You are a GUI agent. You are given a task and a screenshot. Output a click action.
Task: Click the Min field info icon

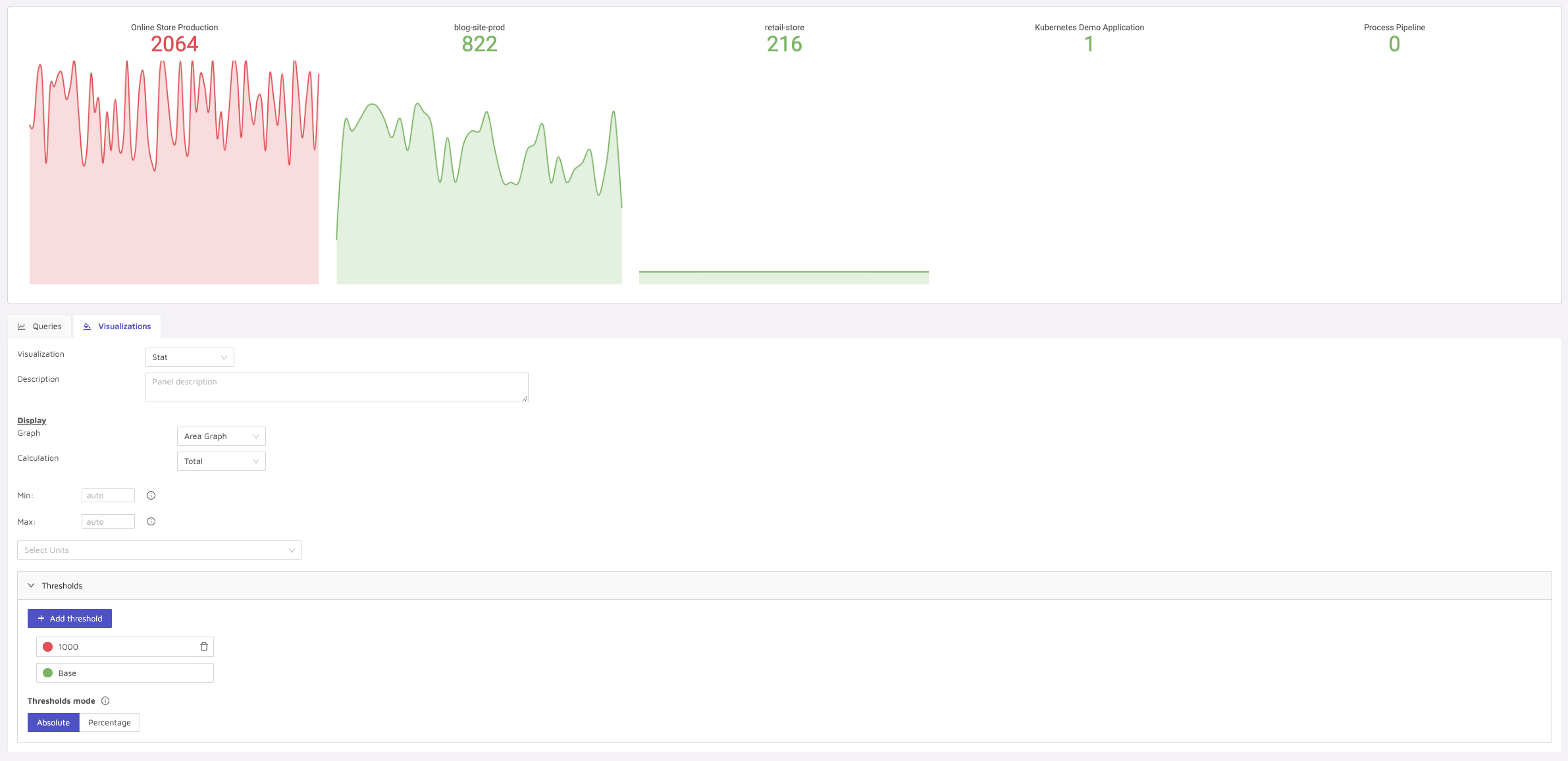(151, 496)
